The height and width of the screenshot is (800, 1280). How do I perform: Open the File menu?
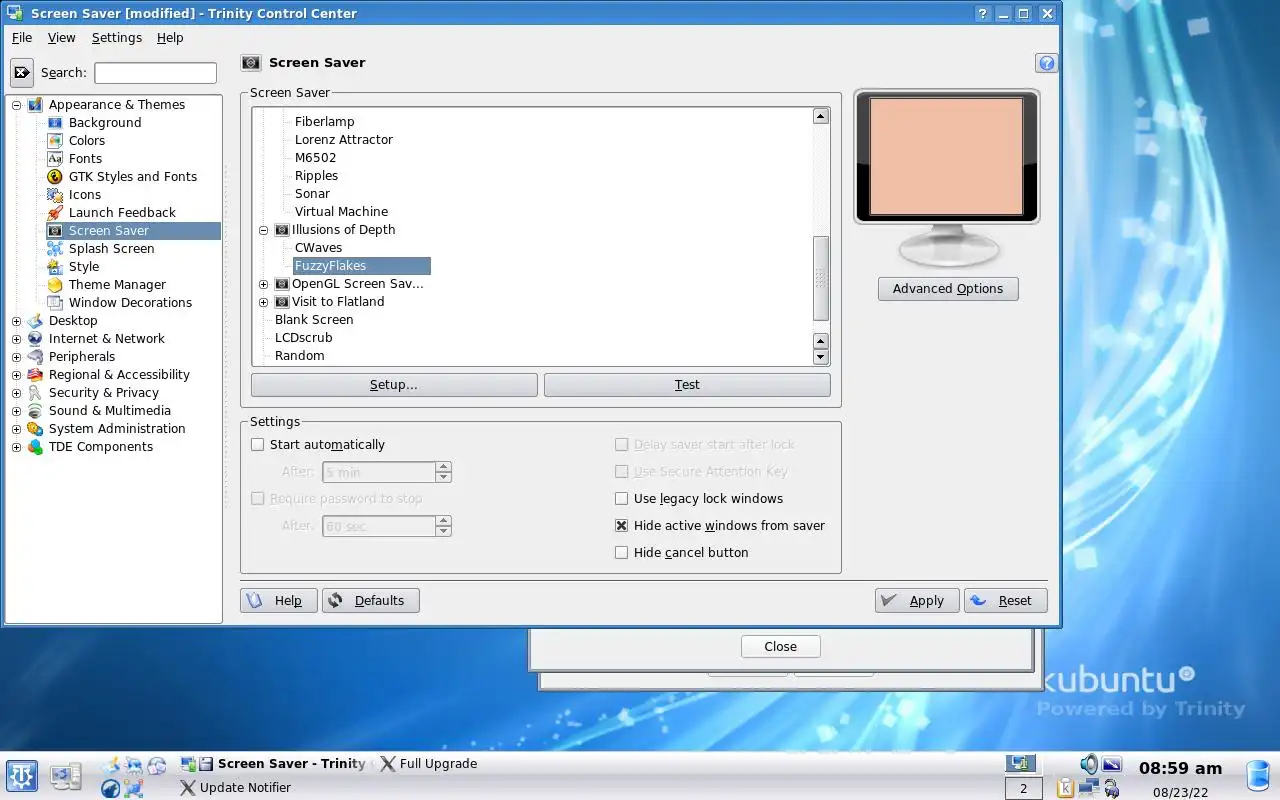(22, 38)
